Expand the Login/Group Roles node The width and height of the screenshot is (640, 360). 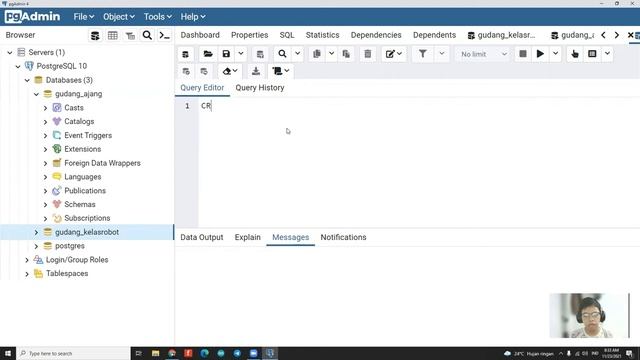(x=27, y=260)
